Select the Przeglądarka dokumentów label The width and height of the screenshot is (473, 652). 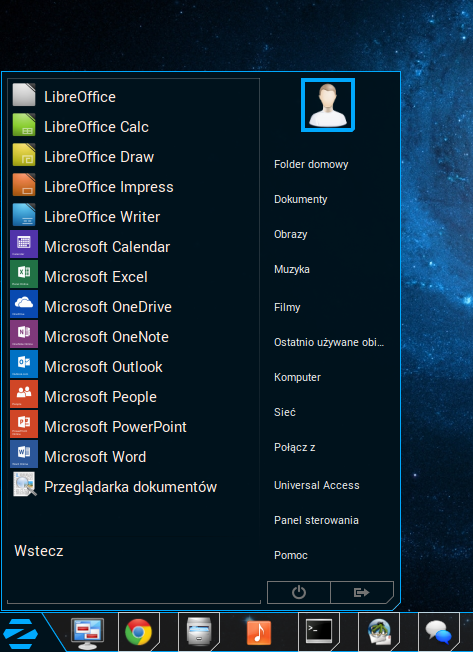tap(131, 487)
